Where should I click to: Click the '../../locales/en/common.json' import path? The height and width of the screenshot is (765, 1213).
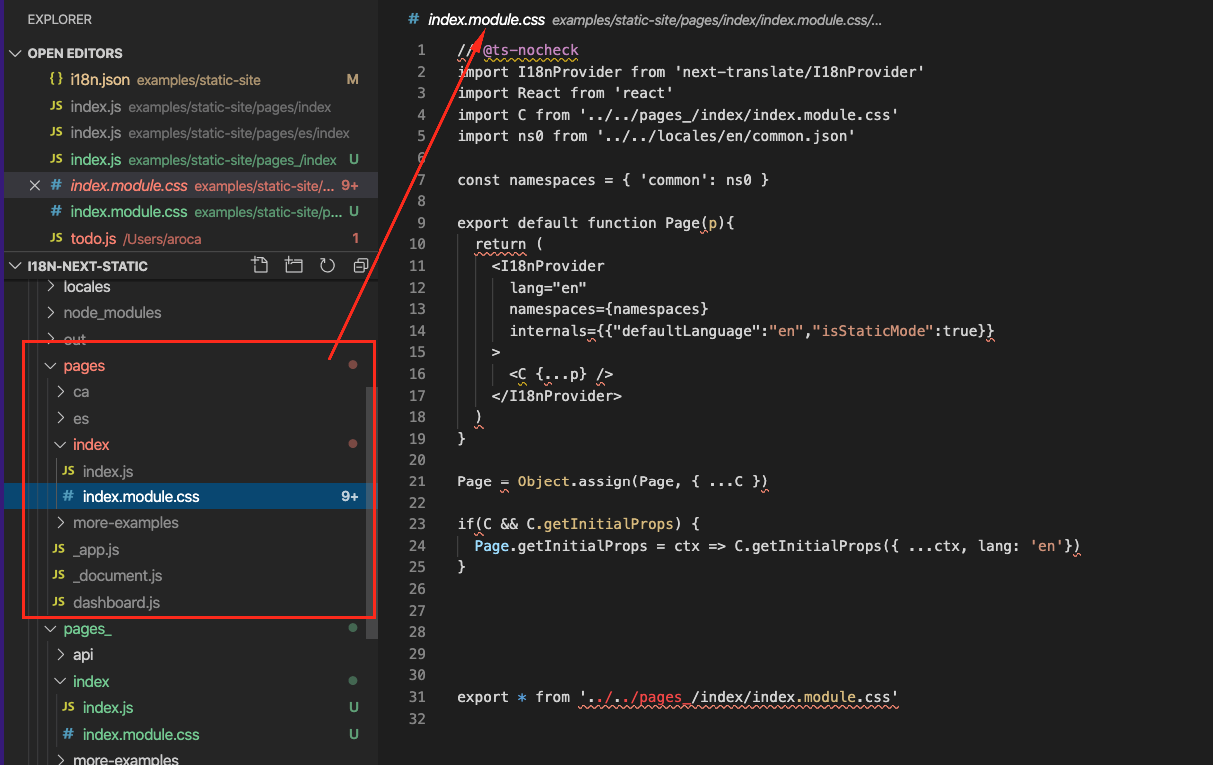(727, 136)
